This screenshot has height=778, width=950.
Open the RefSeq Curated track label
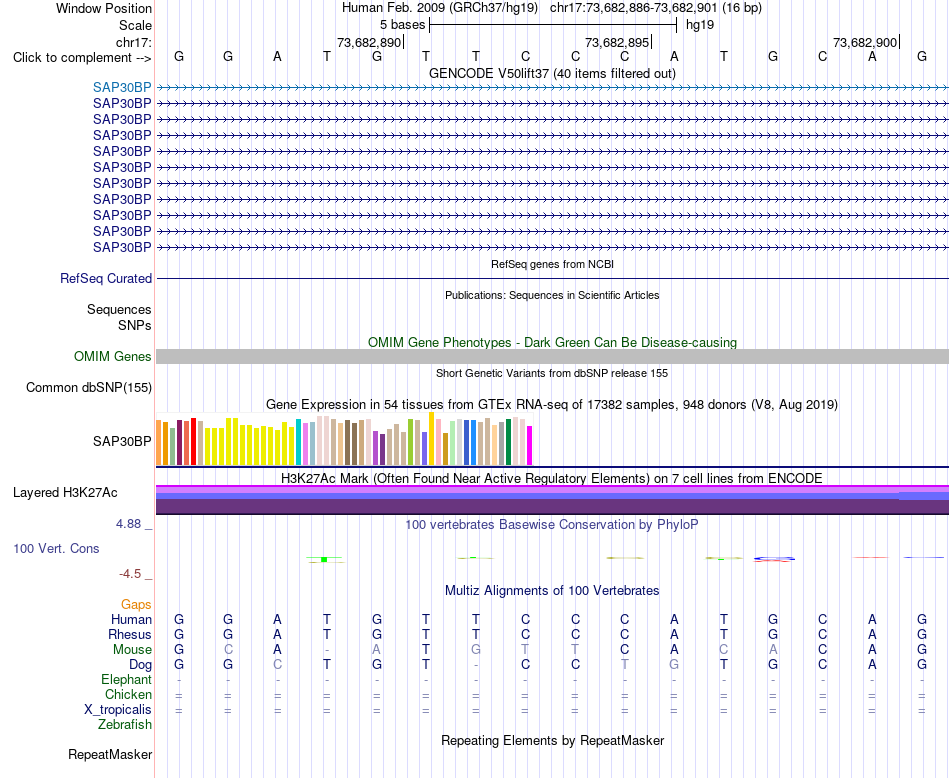(x=106, y=279)
